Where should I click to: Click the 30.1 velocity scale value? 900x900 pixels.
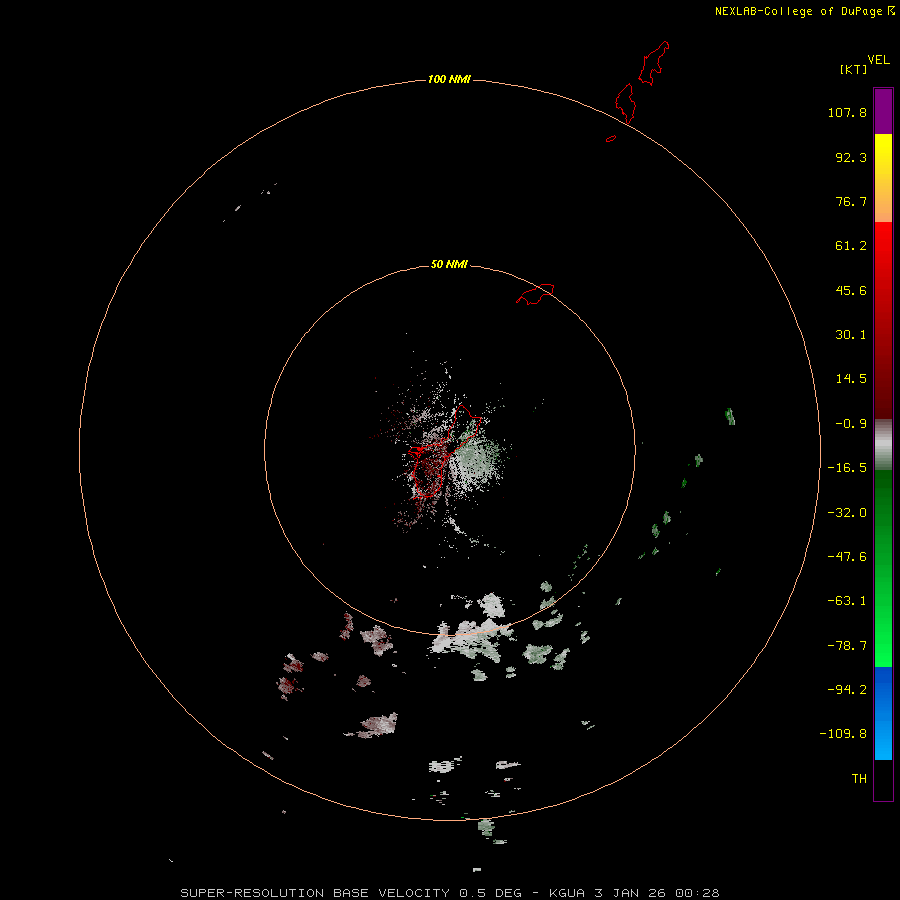(851, 335)
